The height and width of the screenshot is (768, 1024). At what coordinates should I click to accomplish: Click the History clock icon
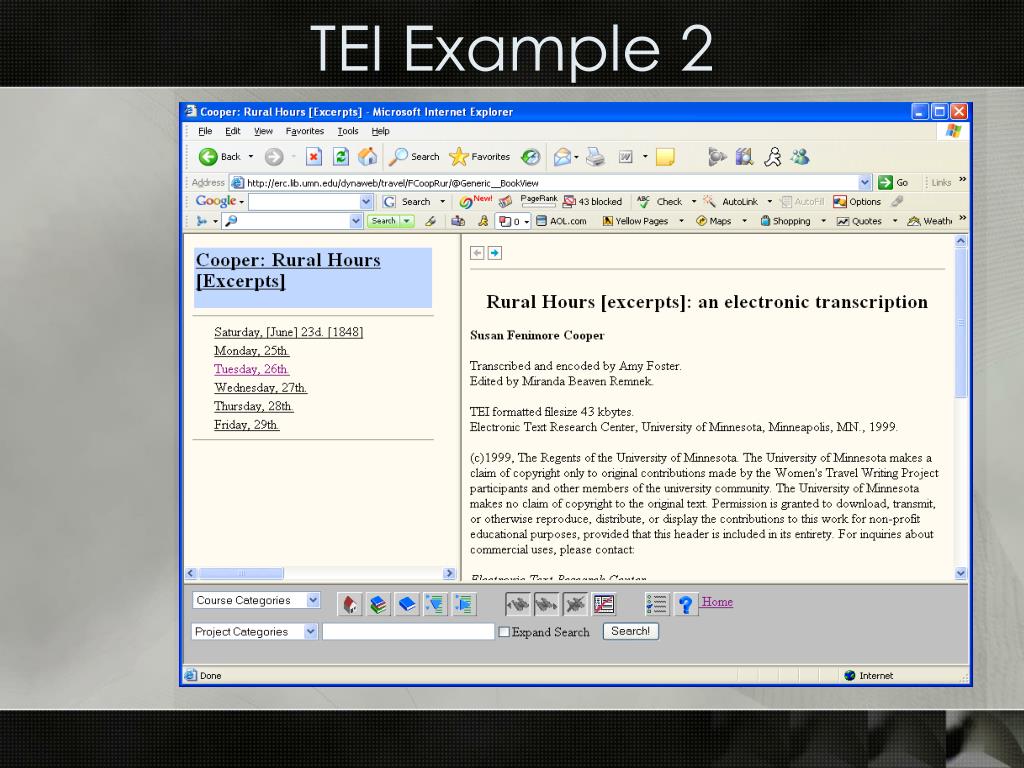click(x=530, y=157)
